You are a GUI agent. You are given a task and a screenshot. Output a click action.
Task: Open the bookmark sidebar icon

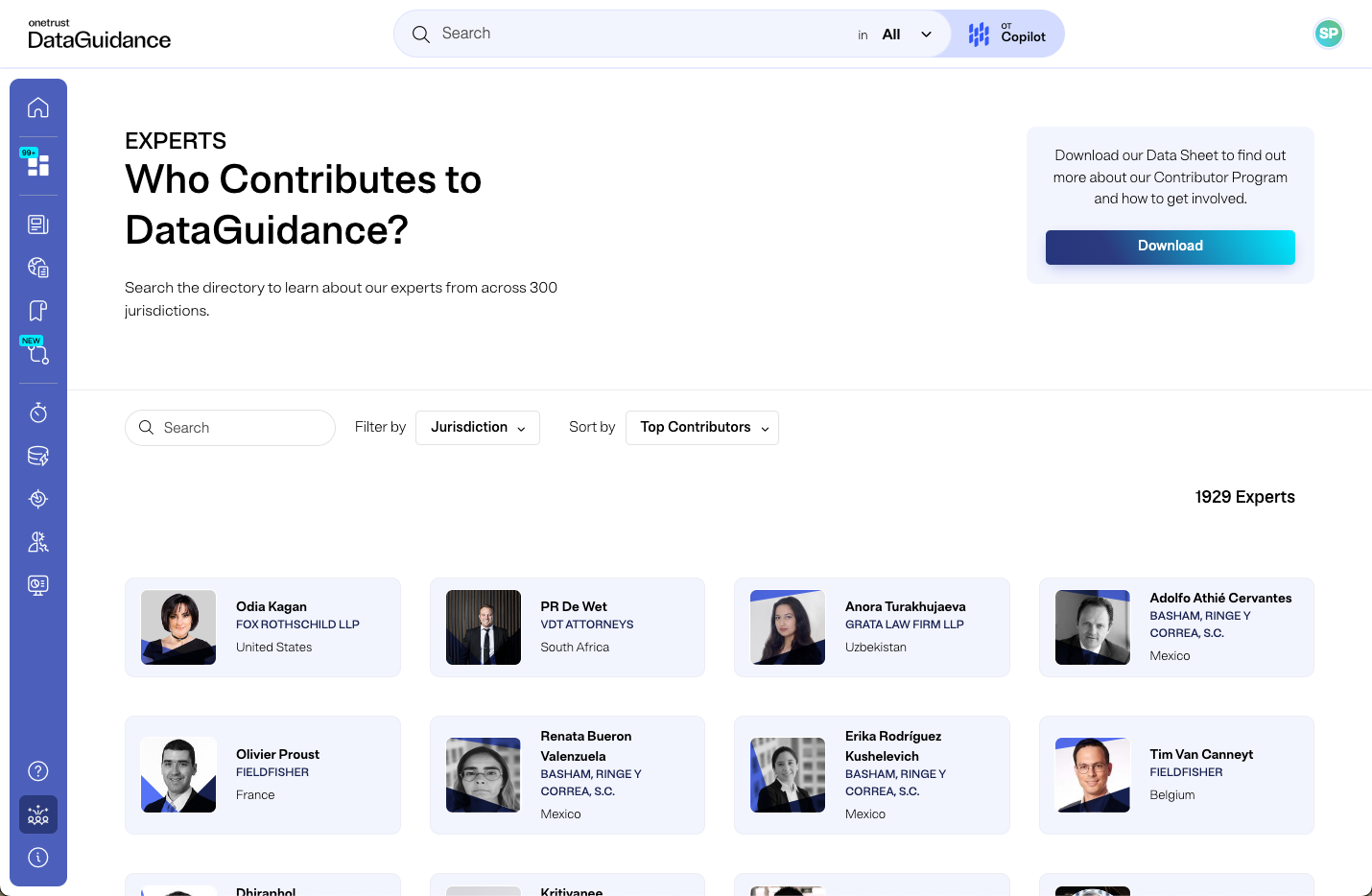click(38, 310)
